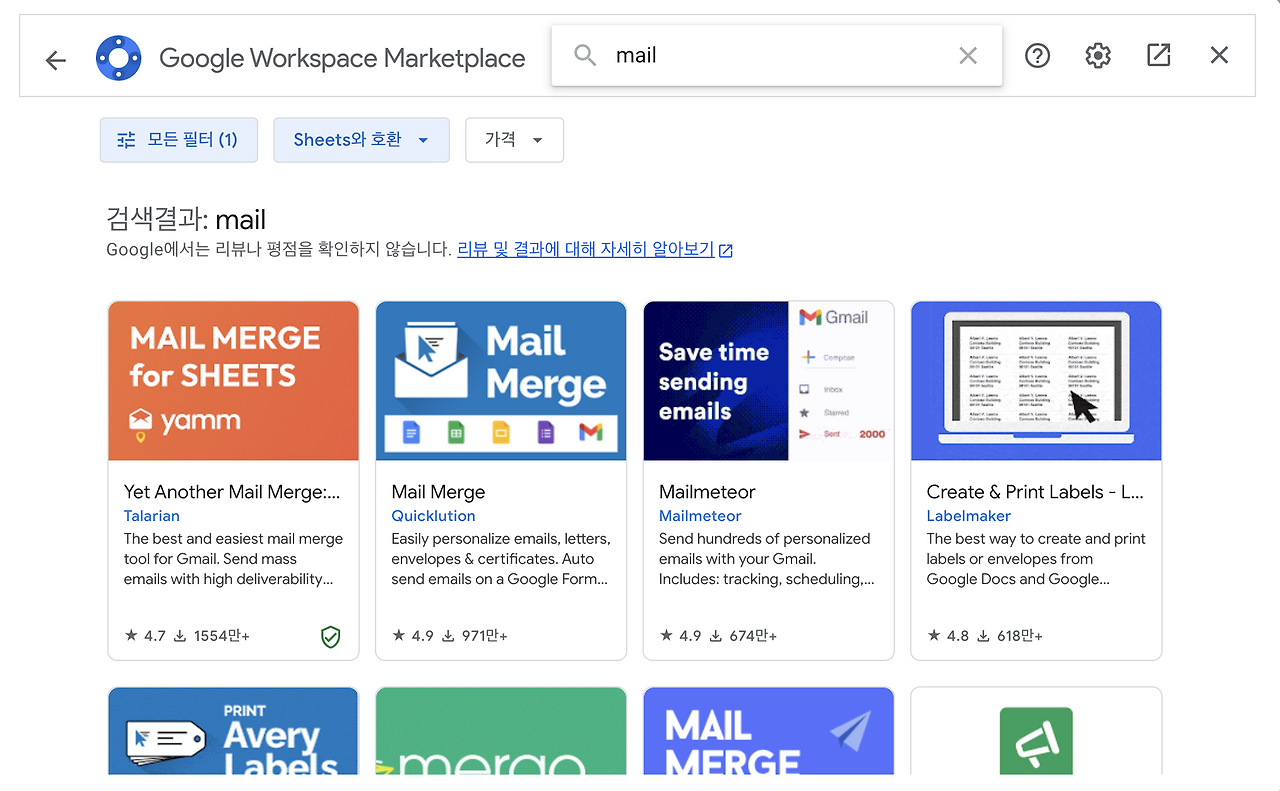
Task: Open the Labelmaker developer link
Action: pos(969,516)
